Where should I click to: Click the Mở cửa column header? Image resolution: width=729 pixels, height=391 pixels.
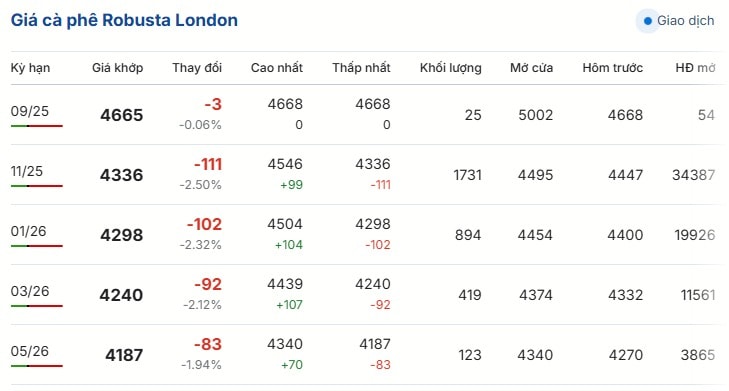(531, 68)
